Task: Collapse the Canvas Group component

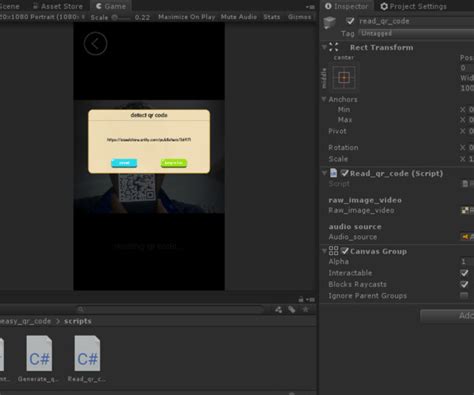Action: click(x=324, y=251)
